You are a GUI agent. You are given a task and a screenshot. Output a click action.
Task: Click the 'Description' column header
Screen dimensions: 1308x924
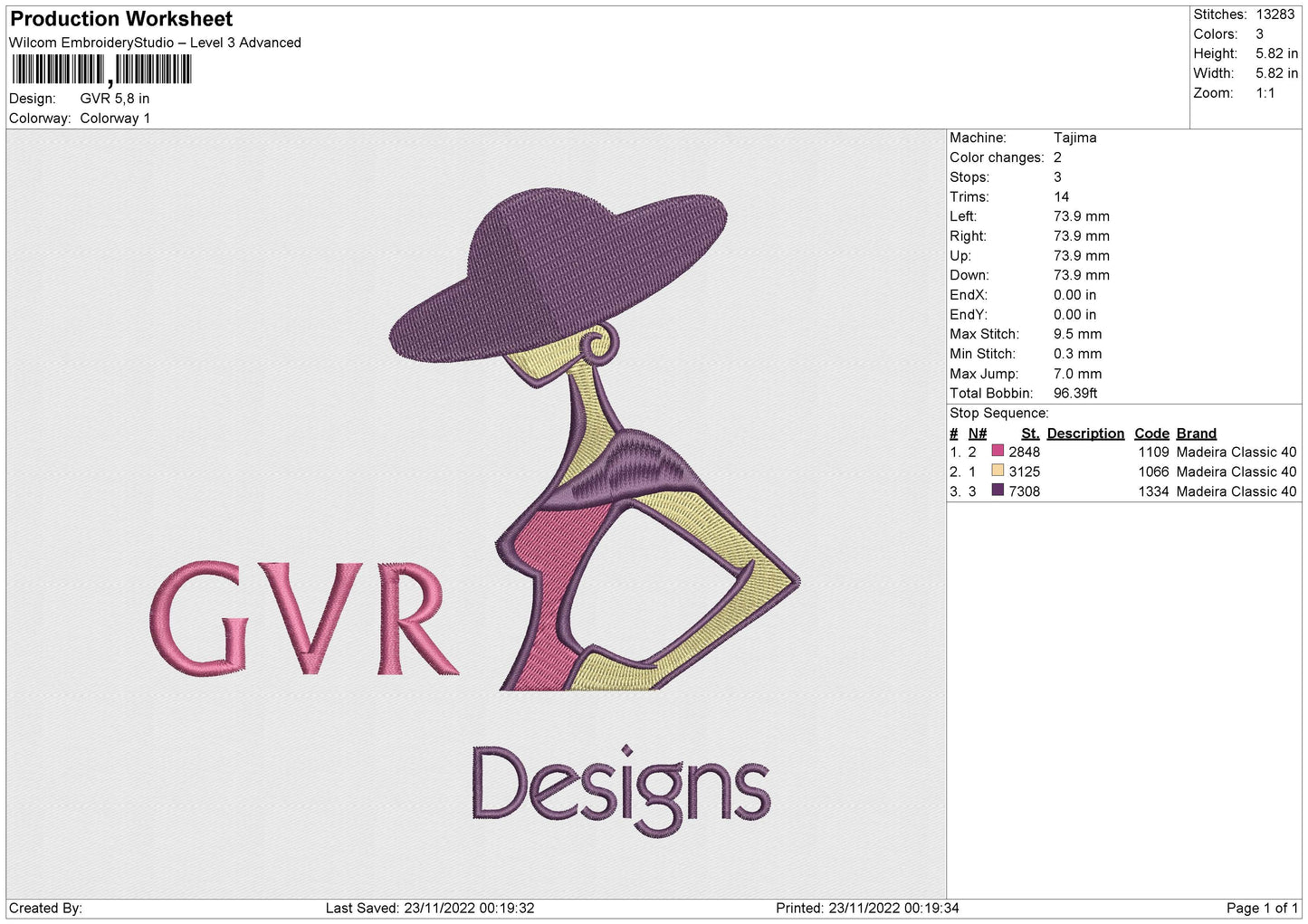[x=1085, y=433]
